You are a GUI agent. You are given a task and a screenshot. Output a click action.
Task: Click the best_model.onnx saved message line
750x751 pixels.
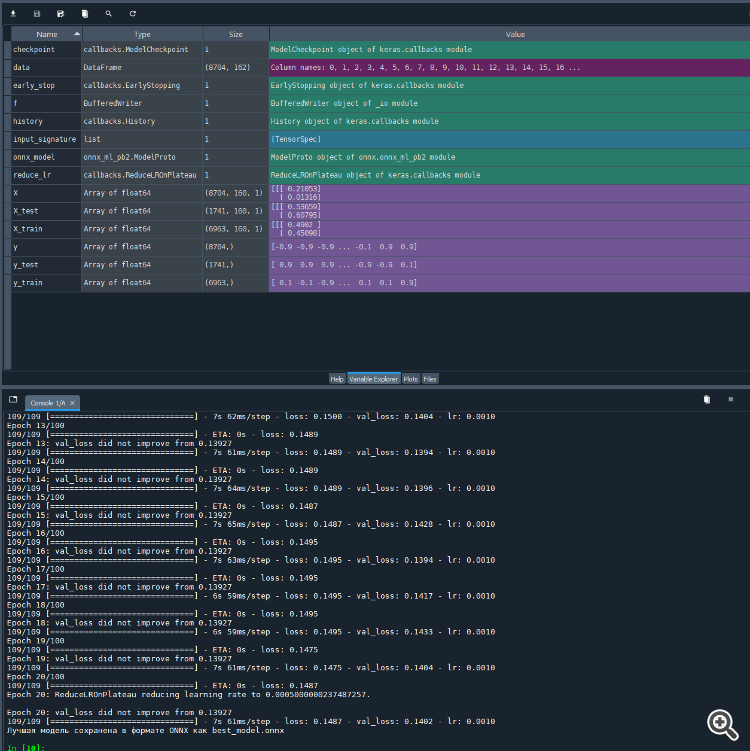[x=146, y=730]
